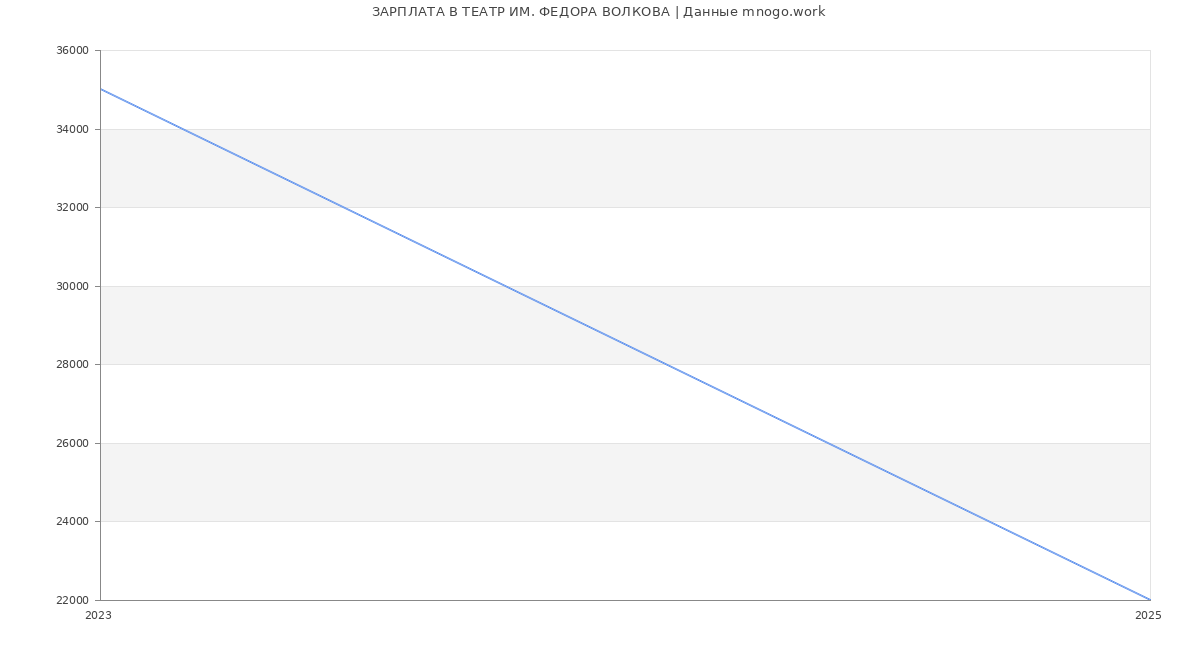
Task: Click the line's starting point at 2023
Action: tap(101, 89)
